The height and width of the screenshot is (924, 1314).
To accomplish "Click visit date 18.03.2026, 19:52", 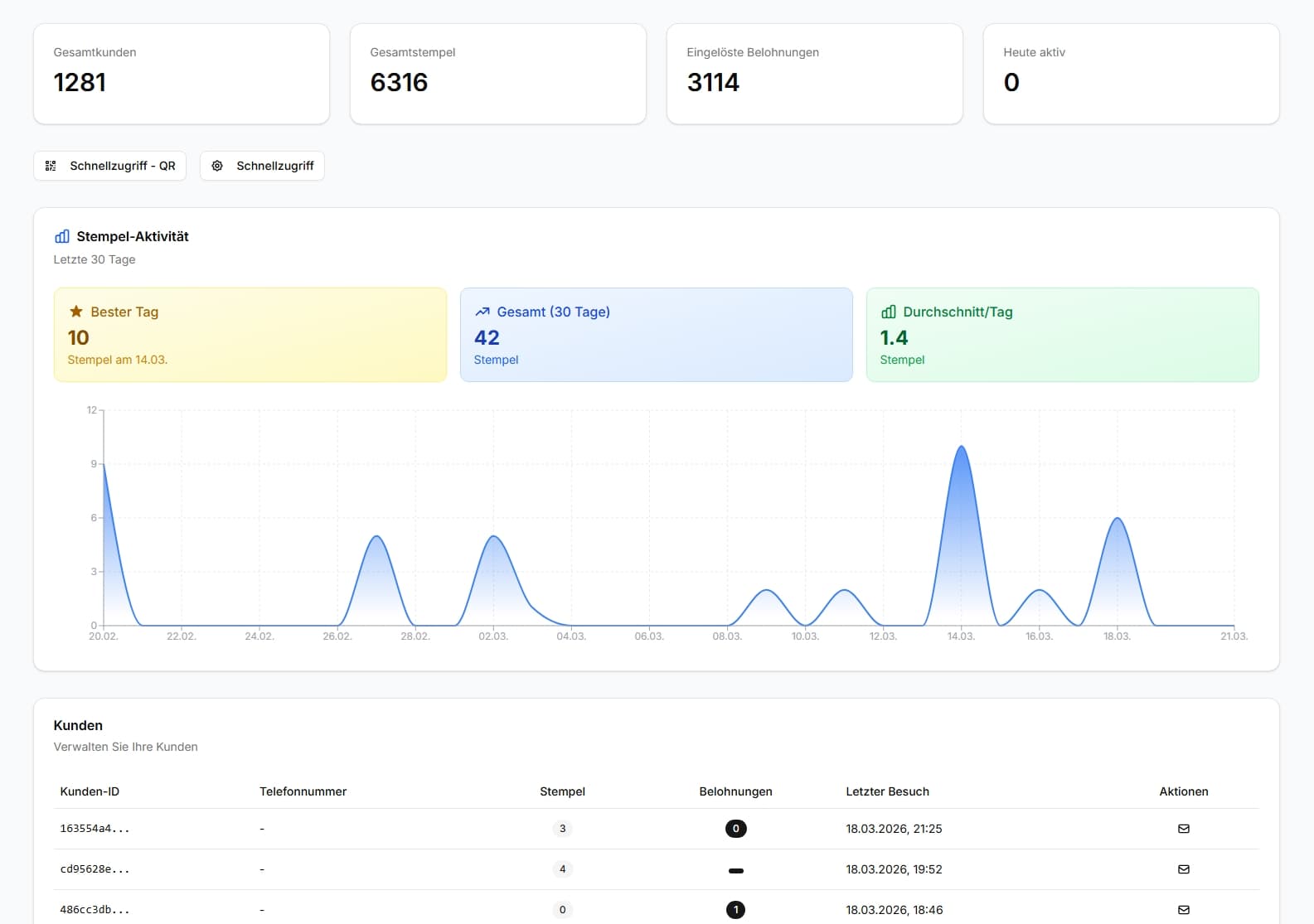I will (895, 869).
